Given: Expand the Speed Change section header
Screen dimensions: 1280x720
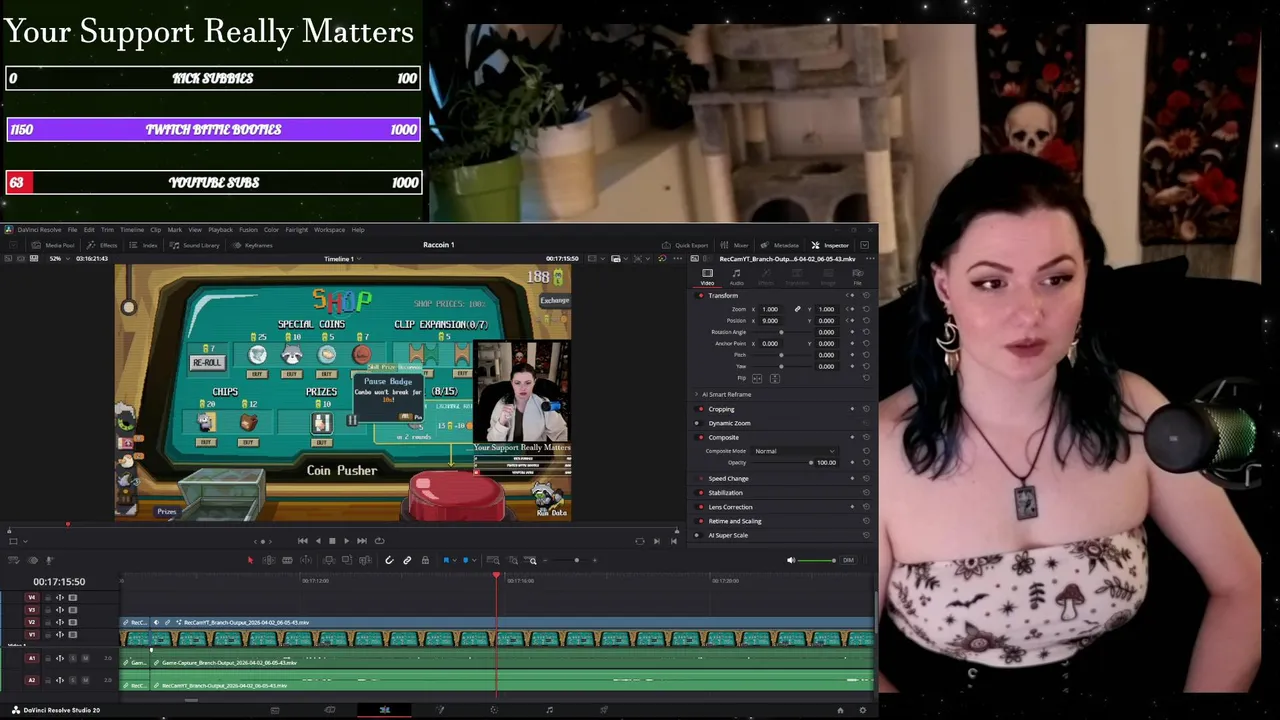Looking at the screenshot, I should (728, 478).
